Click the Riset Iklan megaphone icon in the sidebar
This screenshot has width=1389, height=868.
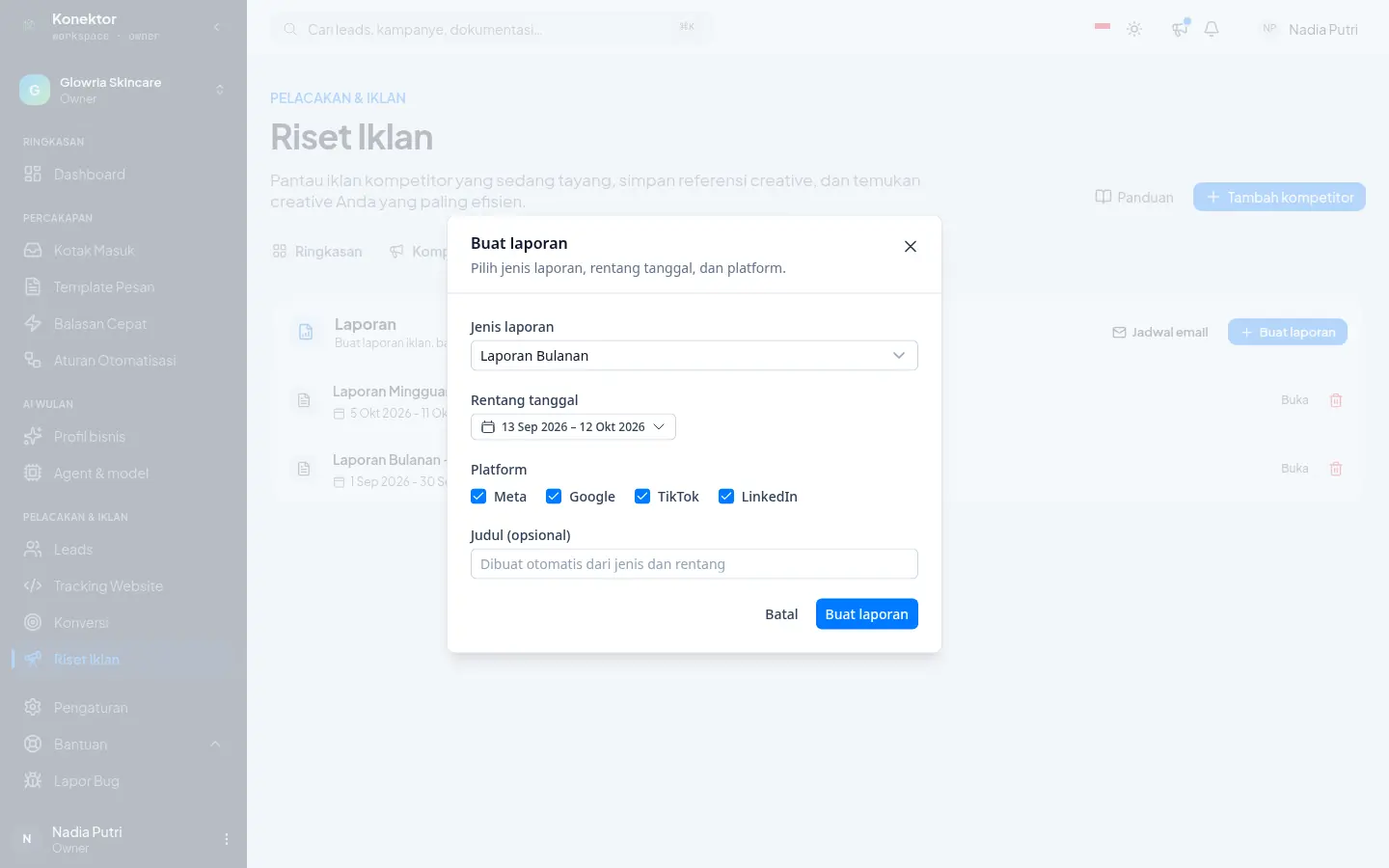click(x=33, y=660)
